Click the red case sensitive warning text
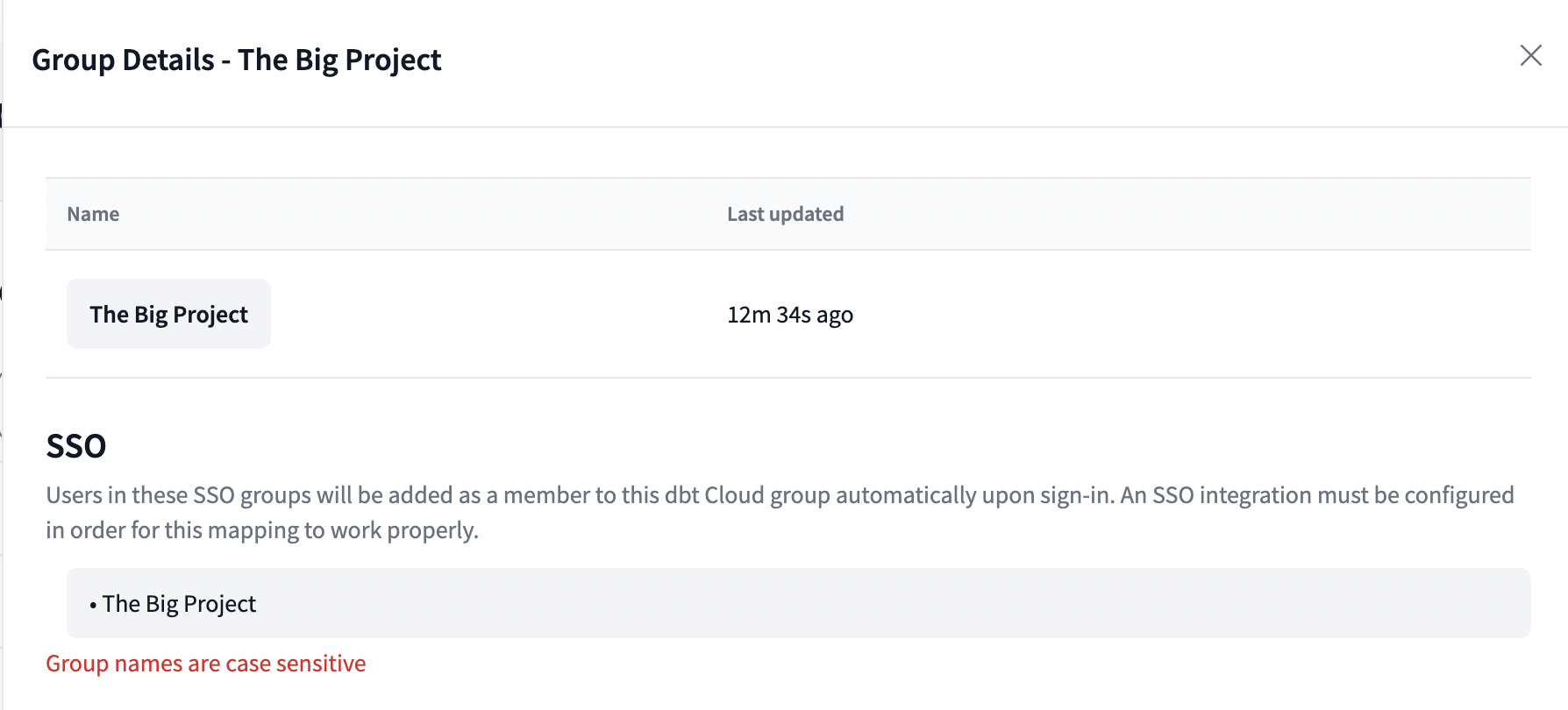Screen dimensions: 1568x710 (206, 664)
